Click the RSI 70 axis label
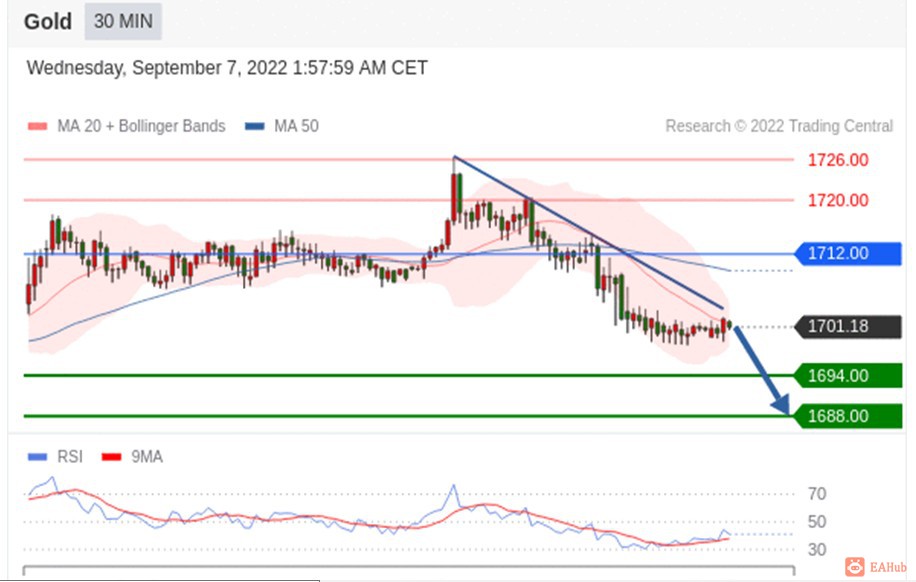Viewport: 916px width, 582px height. coord(817,494)
